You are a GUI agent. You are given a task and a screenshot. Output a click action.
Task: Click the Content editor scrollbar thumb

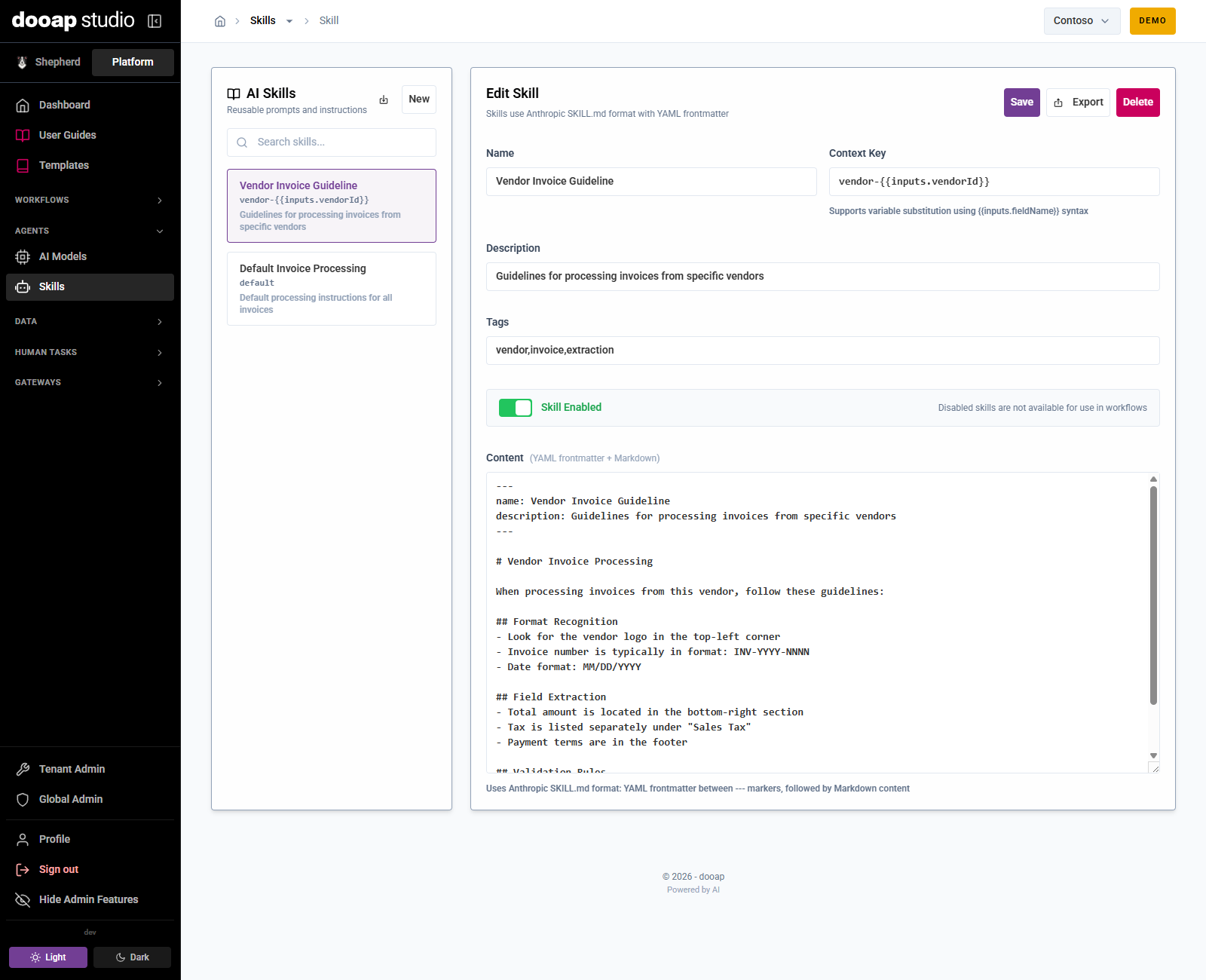pos(1153,596)
